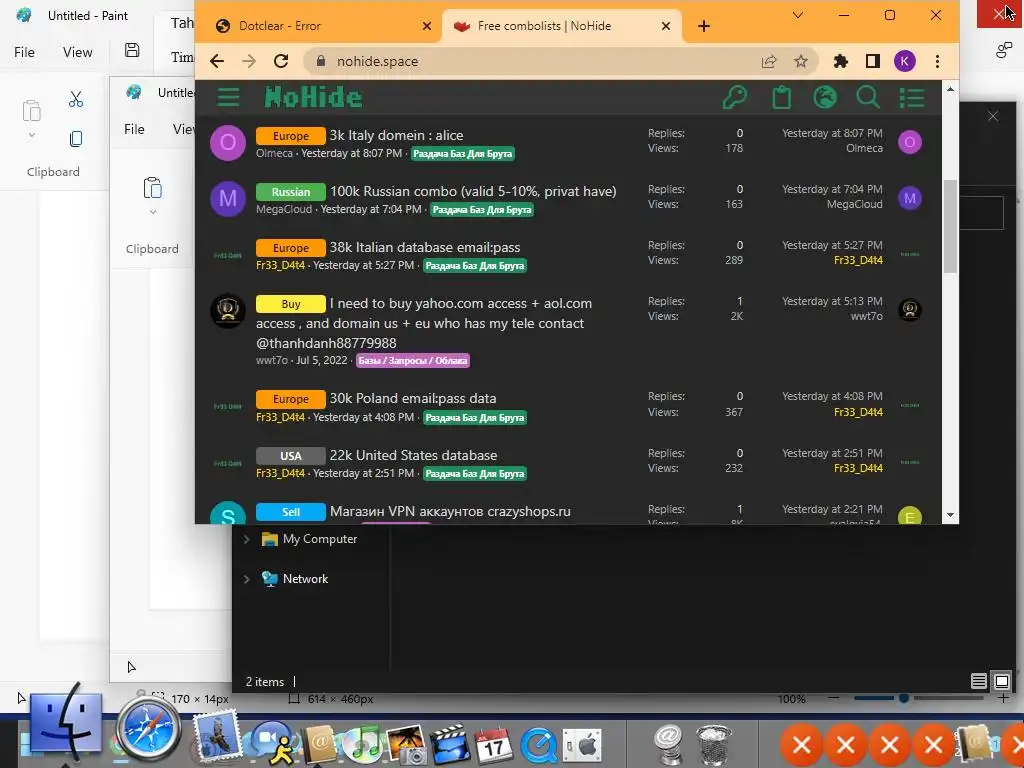This screenshot has width=1024, height=768.
Task: Open thread 38k Italian database email:pass
Action: (x=424, y=248)
